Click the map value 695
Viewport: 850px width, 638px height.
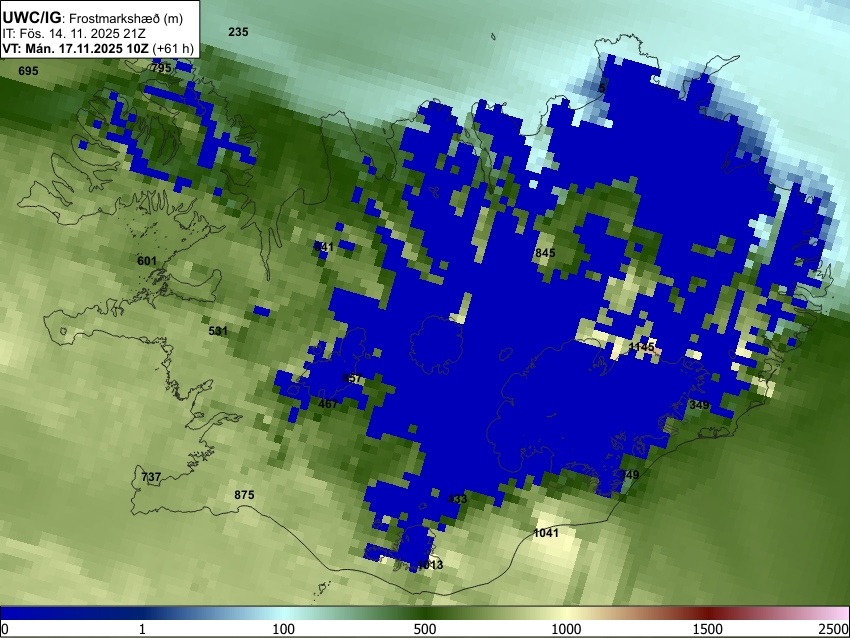pos(28,71)
